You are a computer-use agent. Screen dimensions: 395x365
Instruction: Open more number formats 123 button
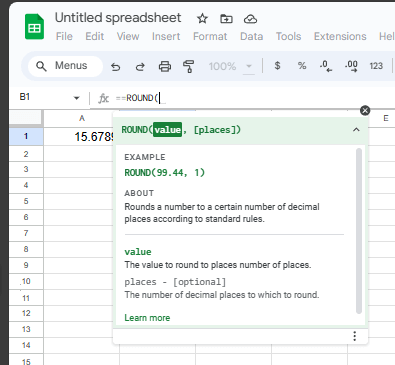pyautogui.click(x=376, y=66)
